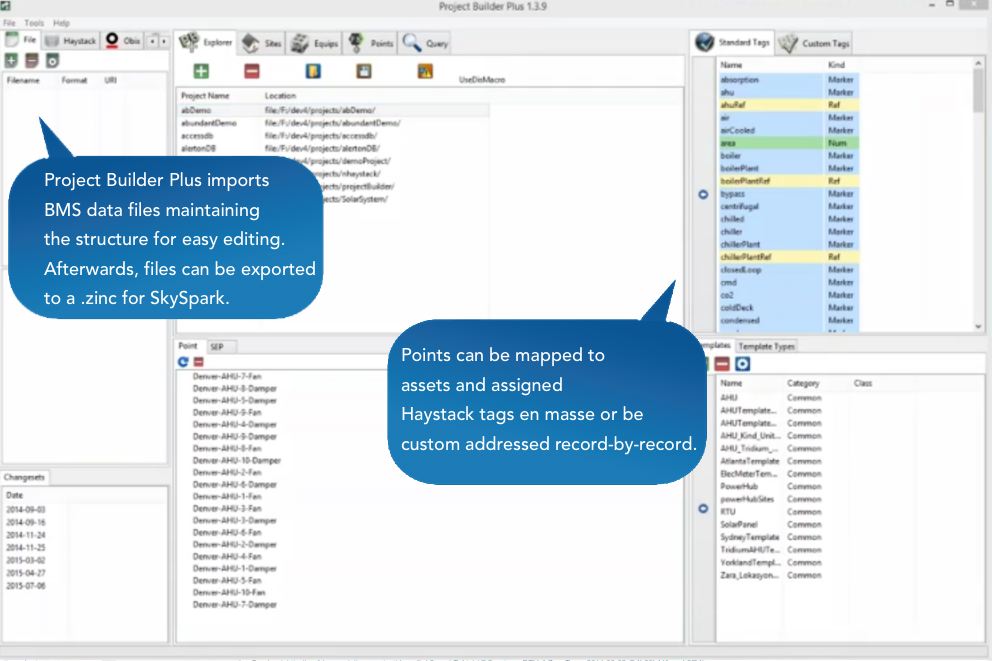Select the 2015-07-06 changeset
The image size is (992, 661).
(x=26, y=586)
